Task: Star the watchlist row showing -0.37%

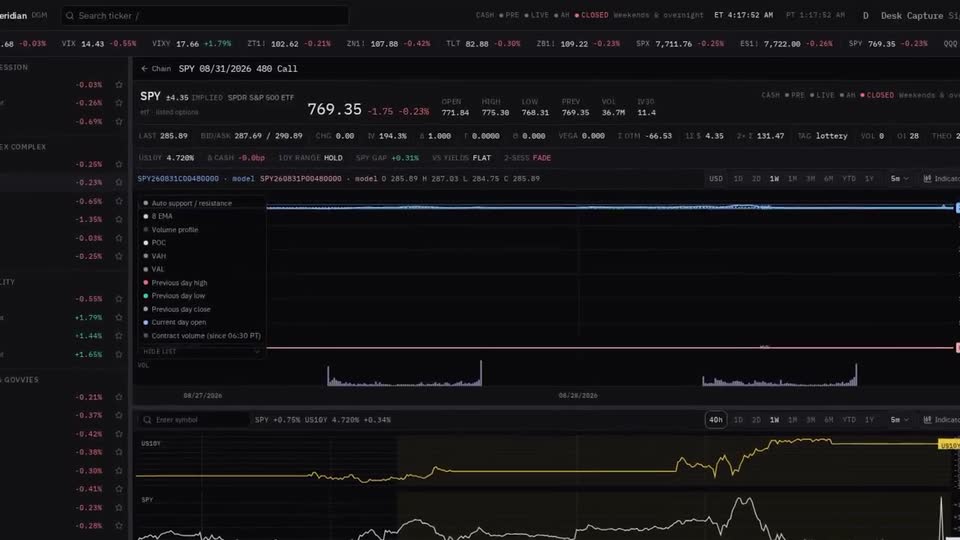Action: [119, 415]
